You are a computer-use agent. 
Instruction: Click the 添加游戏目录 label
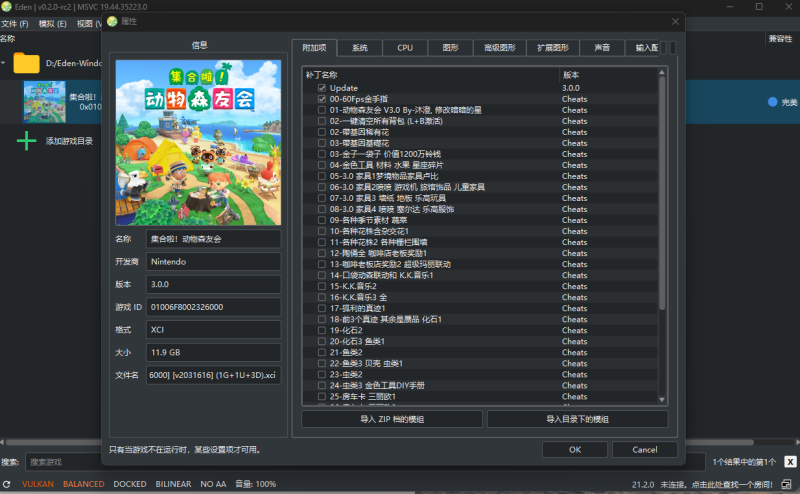[x=69, y=141]
